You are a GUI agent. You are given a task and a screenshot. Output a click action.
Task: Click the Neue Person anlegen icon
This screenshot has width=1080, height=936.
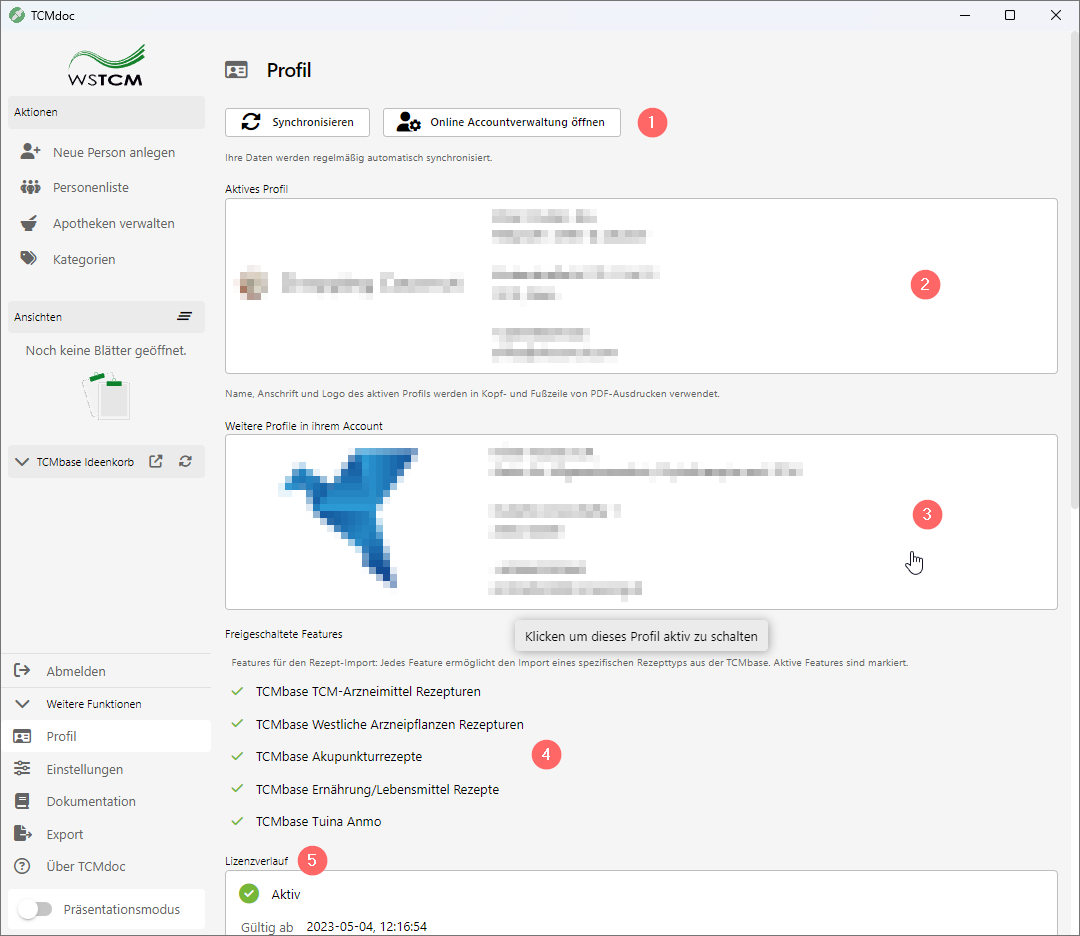[x=30, y=152]
